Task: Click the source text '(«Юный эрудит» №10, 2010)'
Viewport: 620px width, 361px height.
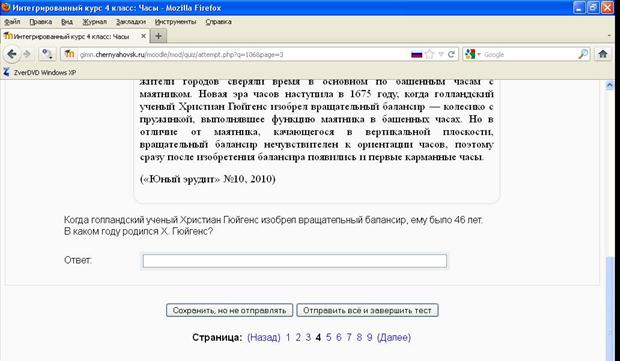Action: pyautogui.click(x=208, y=179)
